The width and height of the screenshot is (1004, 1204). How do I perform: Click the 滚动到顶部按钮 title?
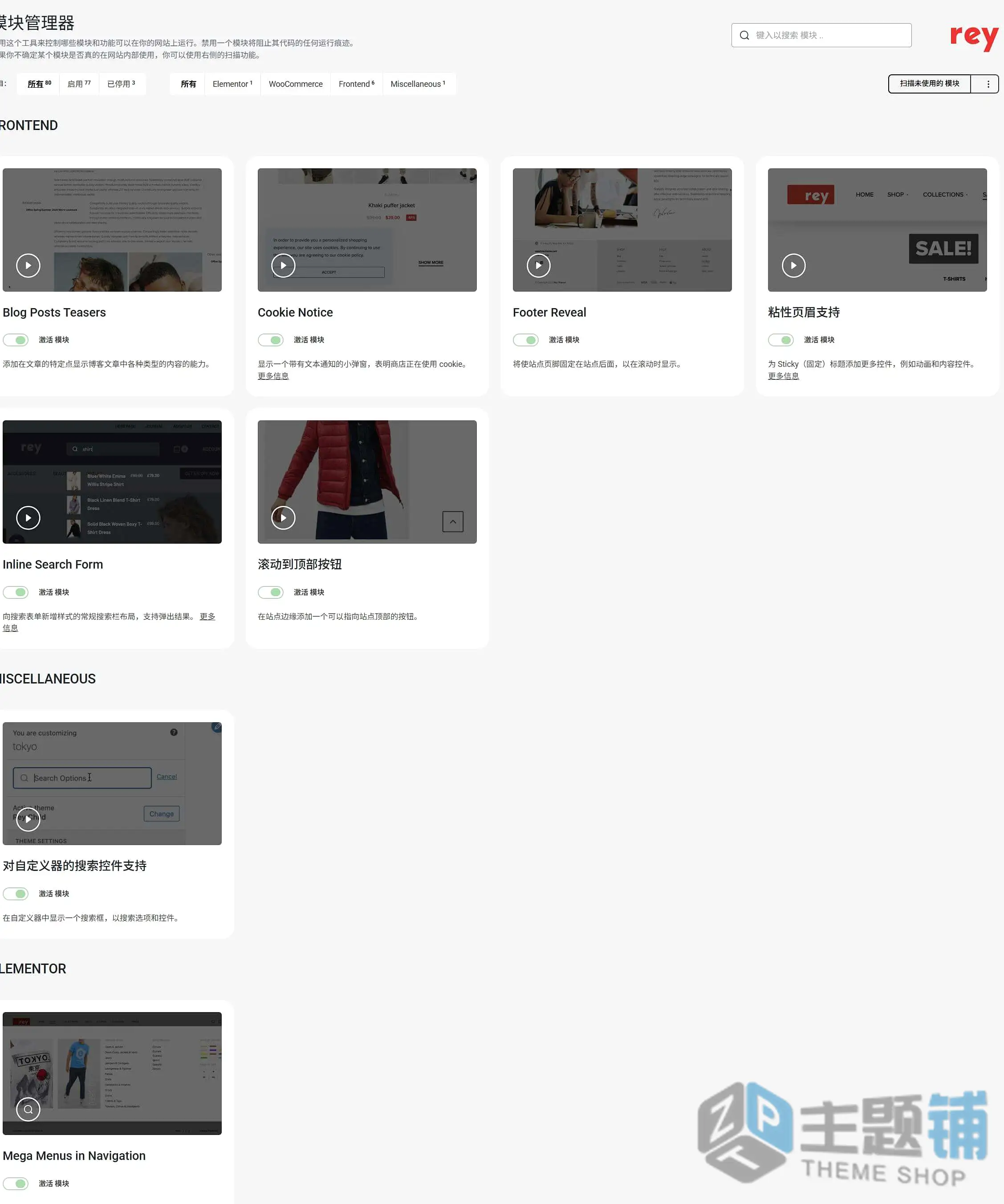coord(300,565)
